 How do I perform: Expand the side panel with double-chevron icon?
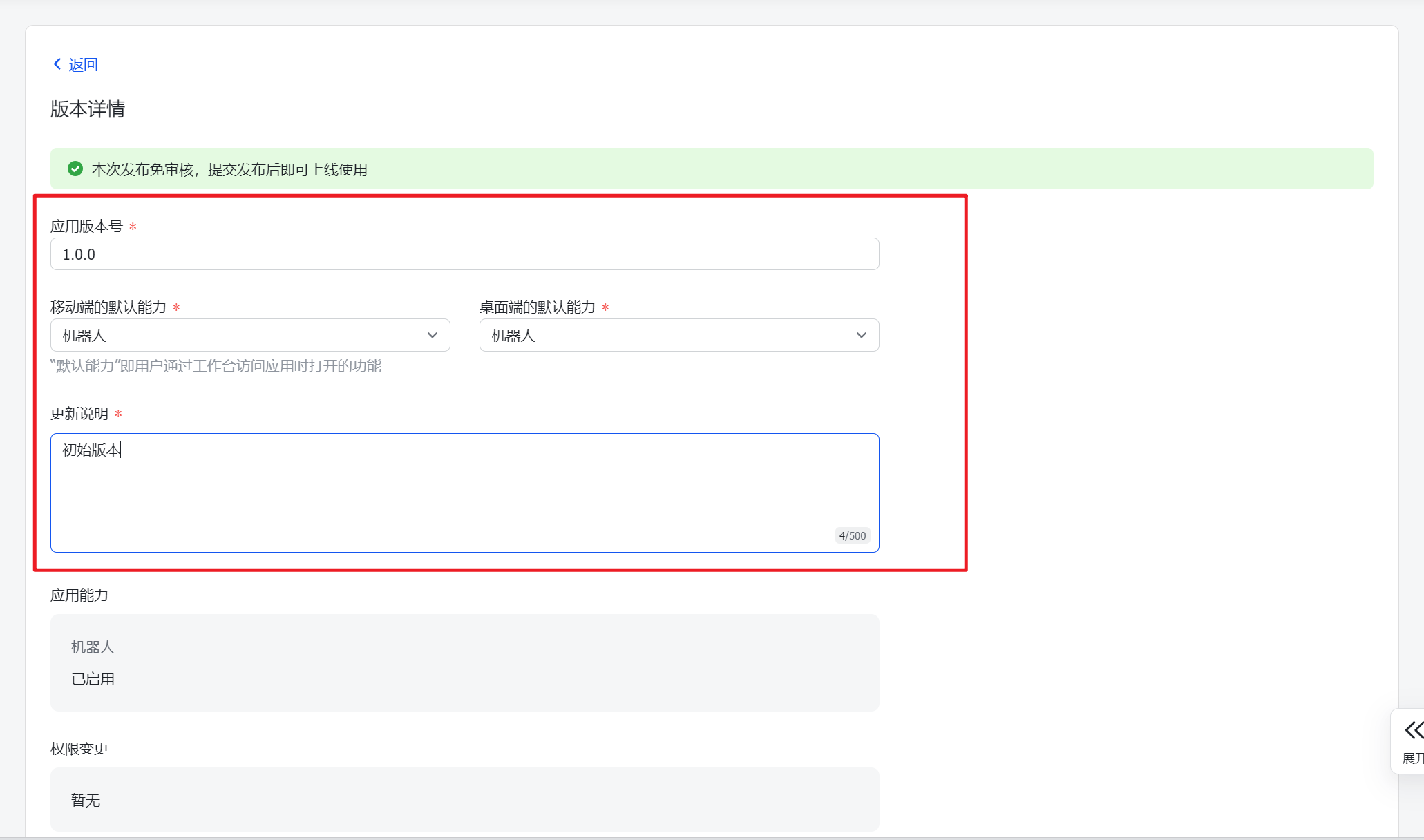1413,730
